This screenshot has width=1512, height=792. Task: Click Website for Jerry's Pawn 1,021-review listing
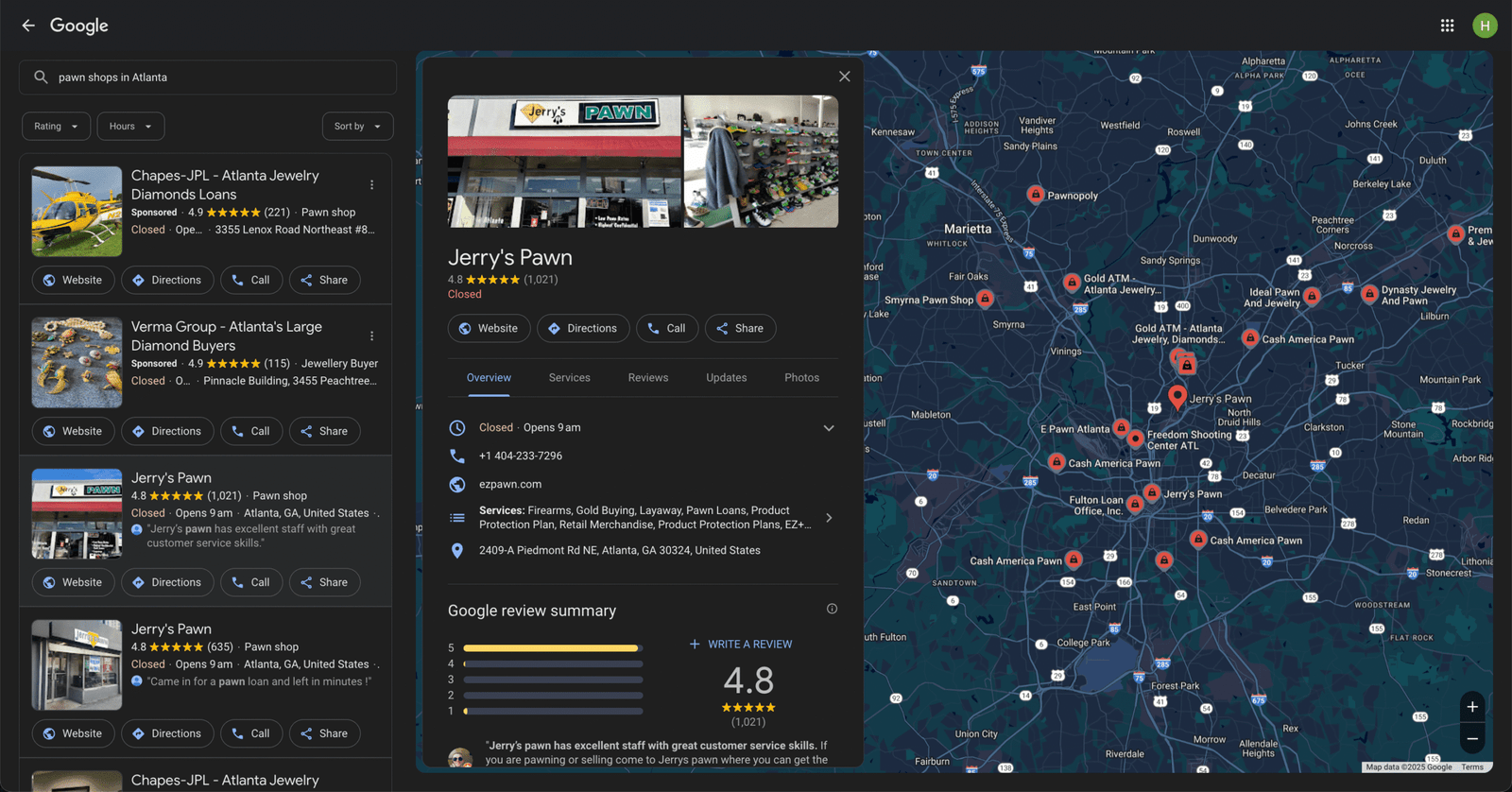coord(74,582)
